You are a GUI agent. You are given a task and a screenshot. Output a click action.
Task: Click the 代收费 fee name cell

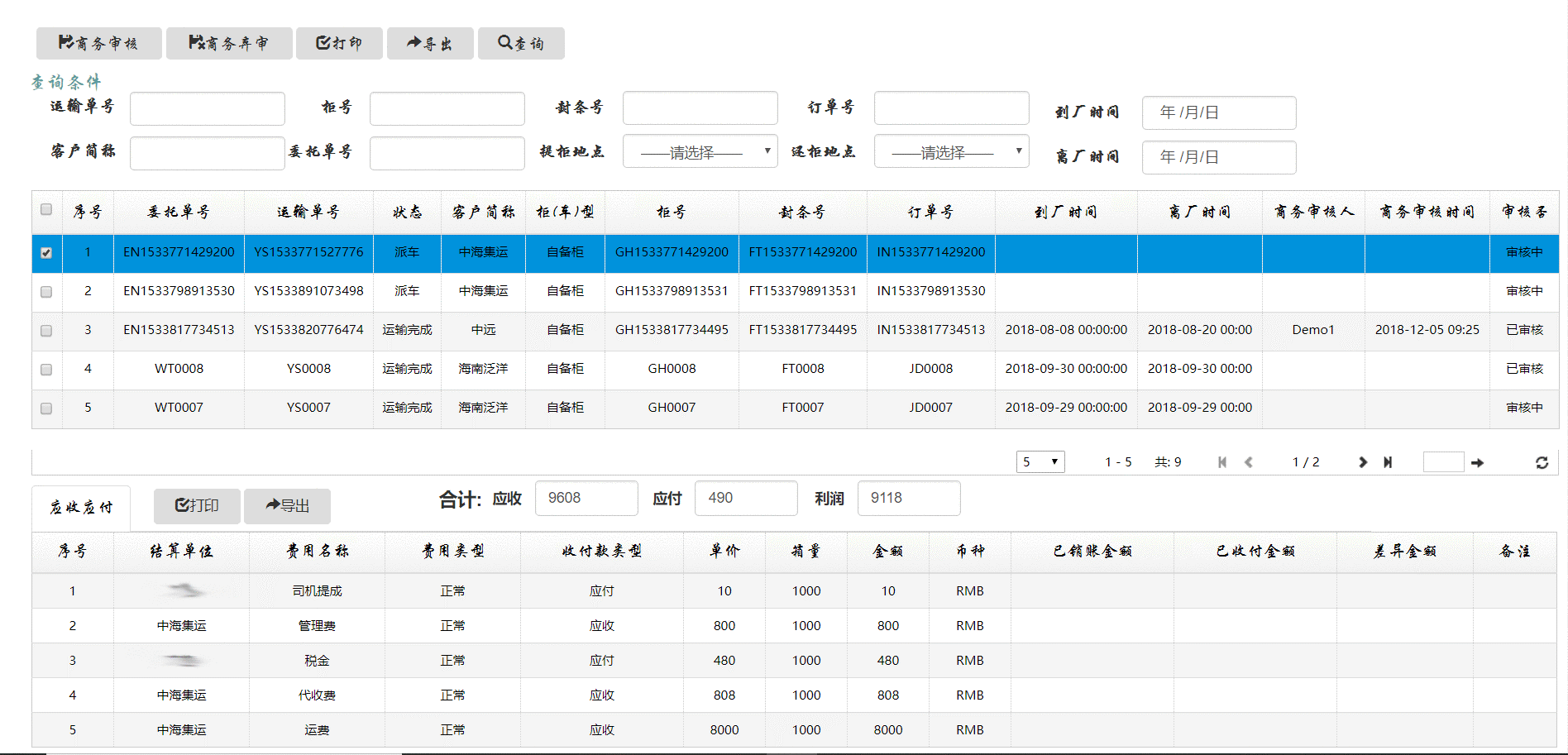point(317,695)
